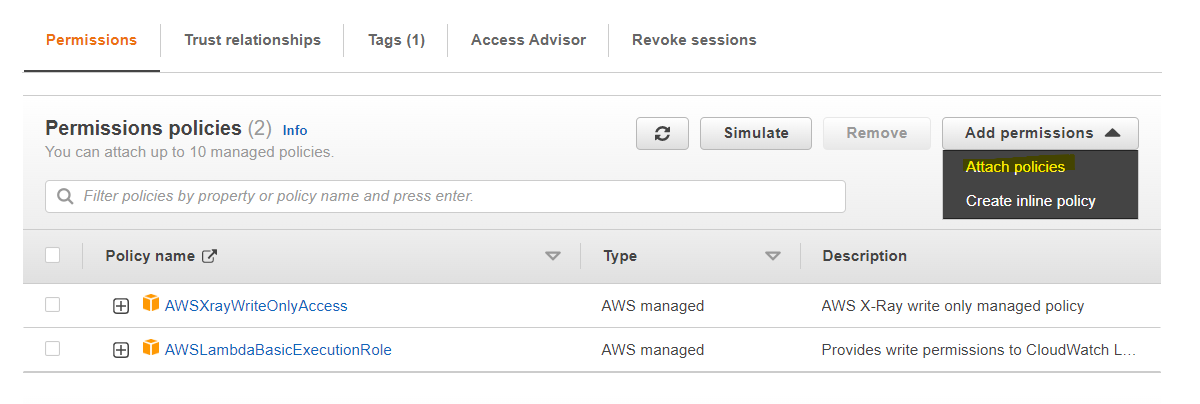Click the orange policy icon for AWSLambdaBasicExecutionRole
Screen dimensions: 1200x404
[x=151, y=348]
